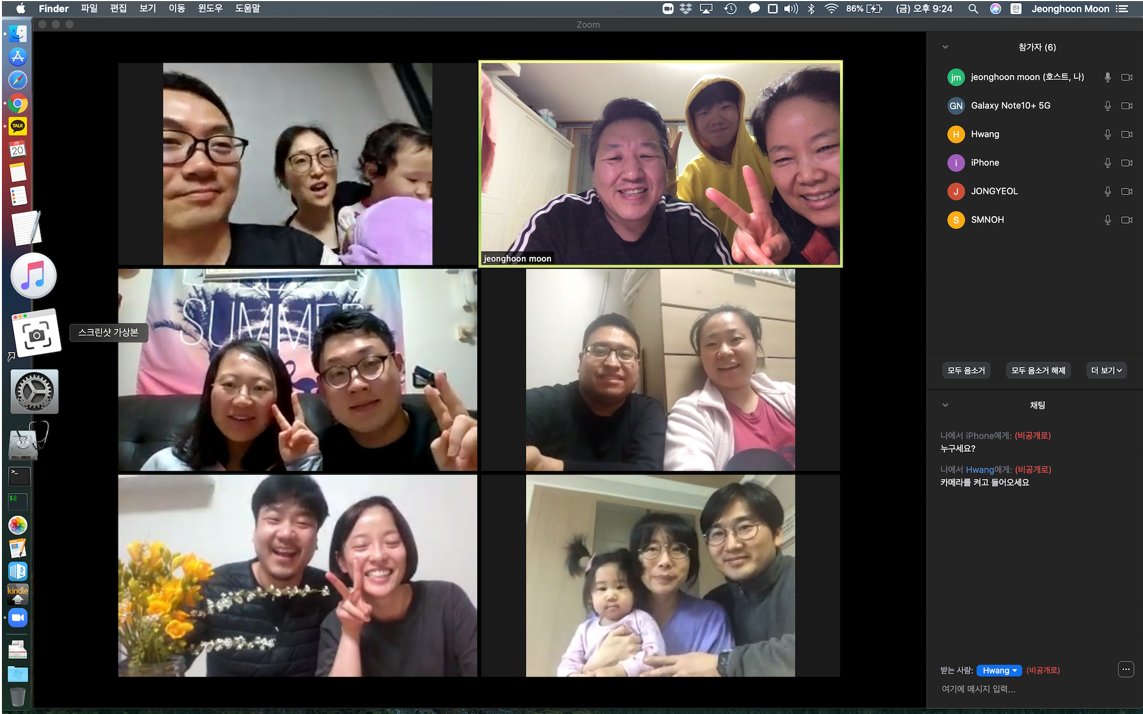Click camera icon in the iPhone participant row

pyautogui.click(x=1126, y=163)
